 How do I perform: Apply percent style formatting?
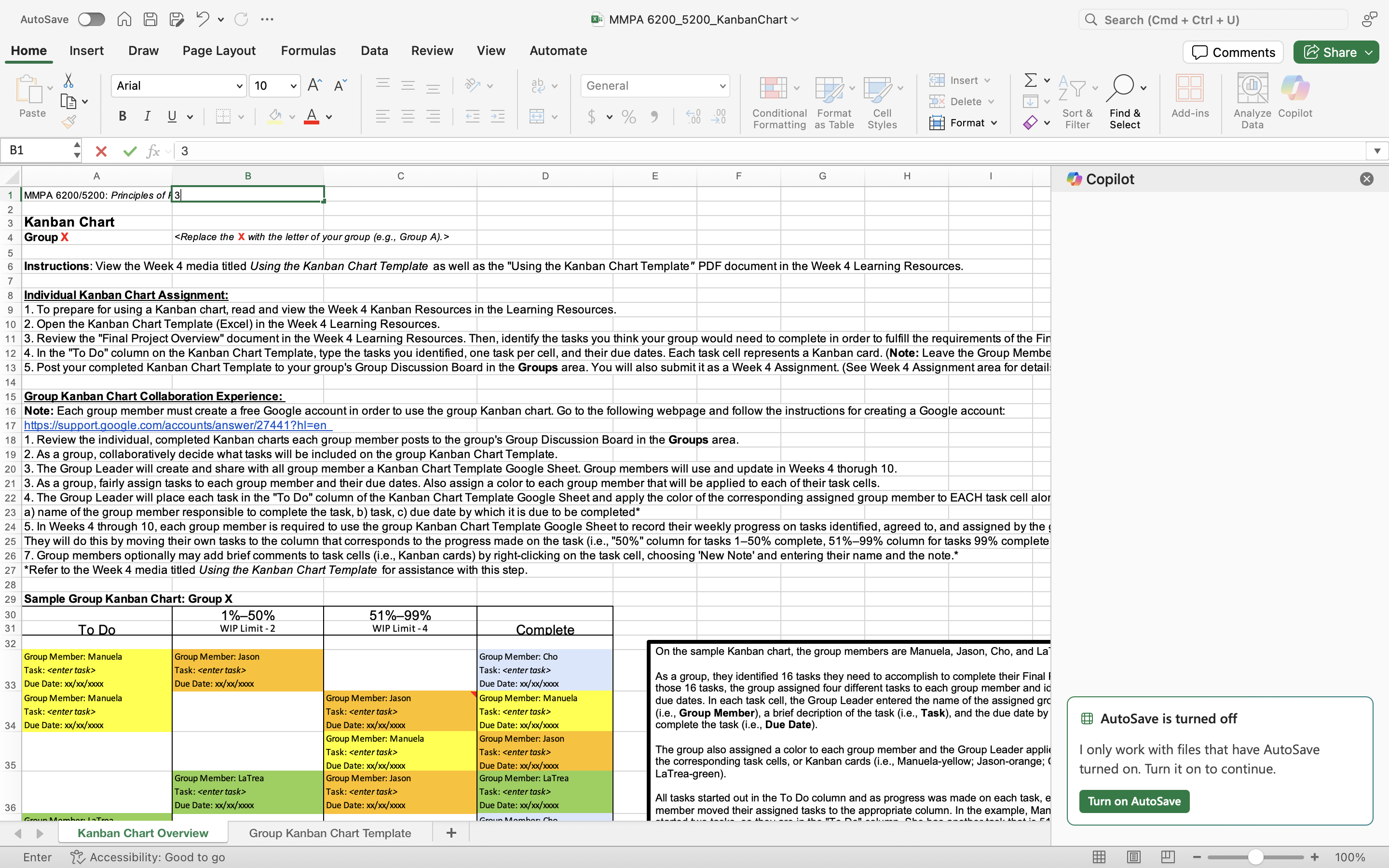tap(628, 117)
